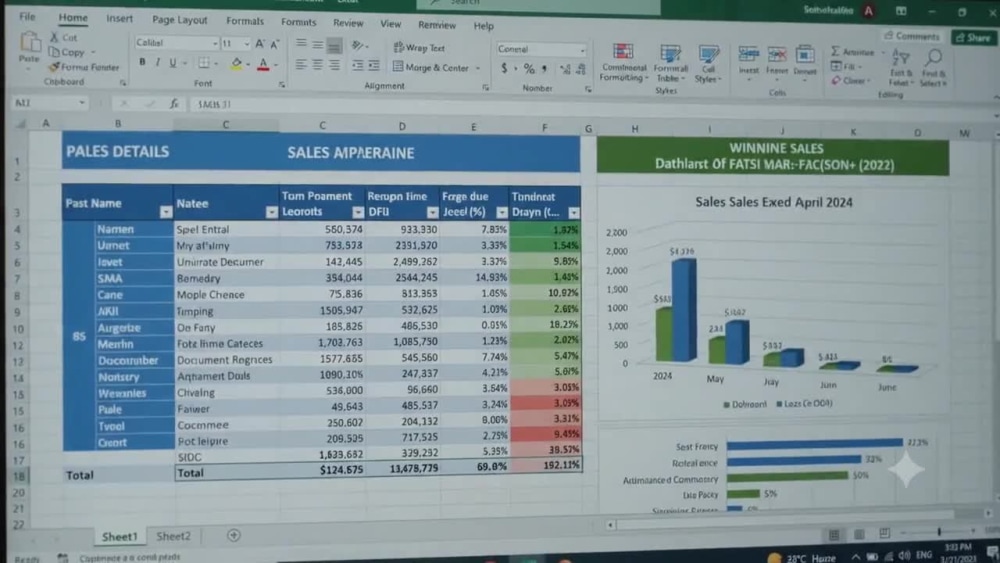Open Reupn time column filter arrow
This screenshot has width=1000, height=563.
432,212
